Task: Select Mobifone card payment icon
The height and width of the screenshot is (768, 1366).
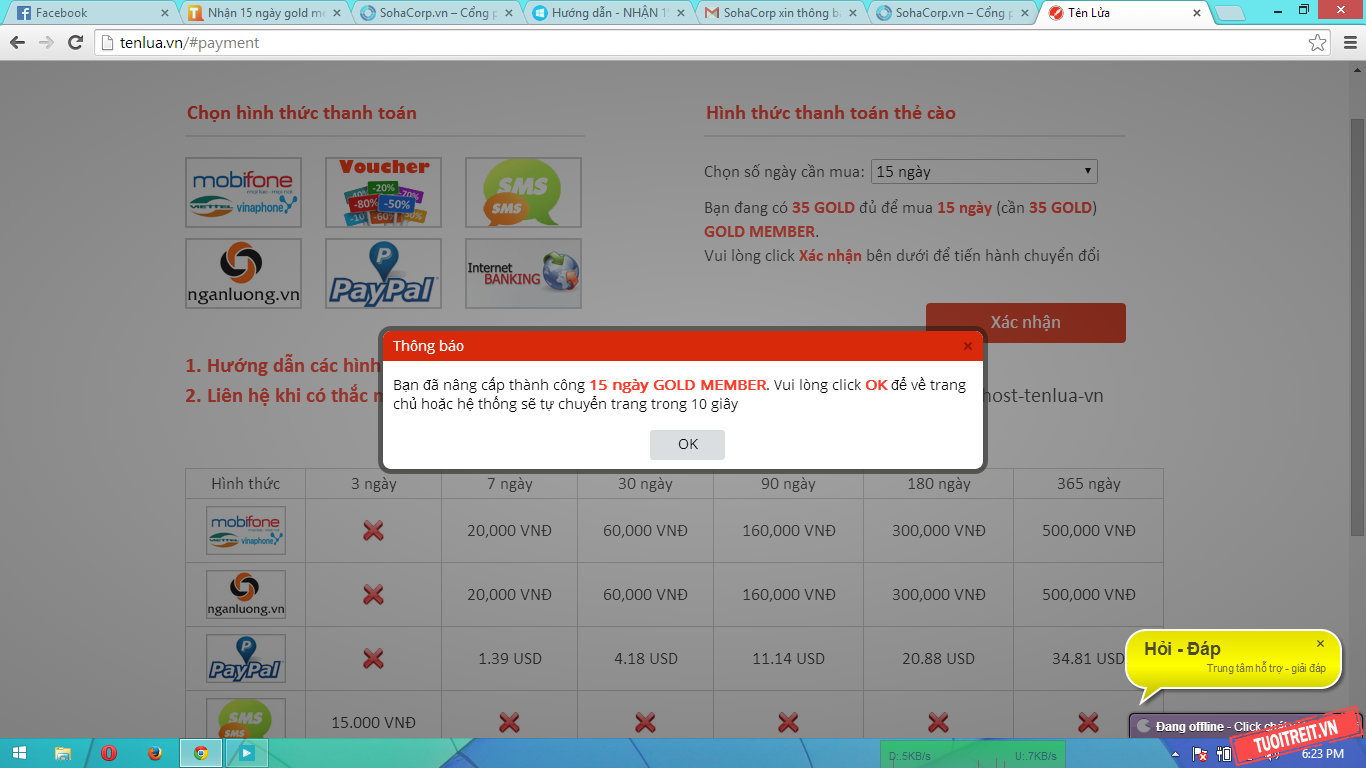Action: [243, 192]
